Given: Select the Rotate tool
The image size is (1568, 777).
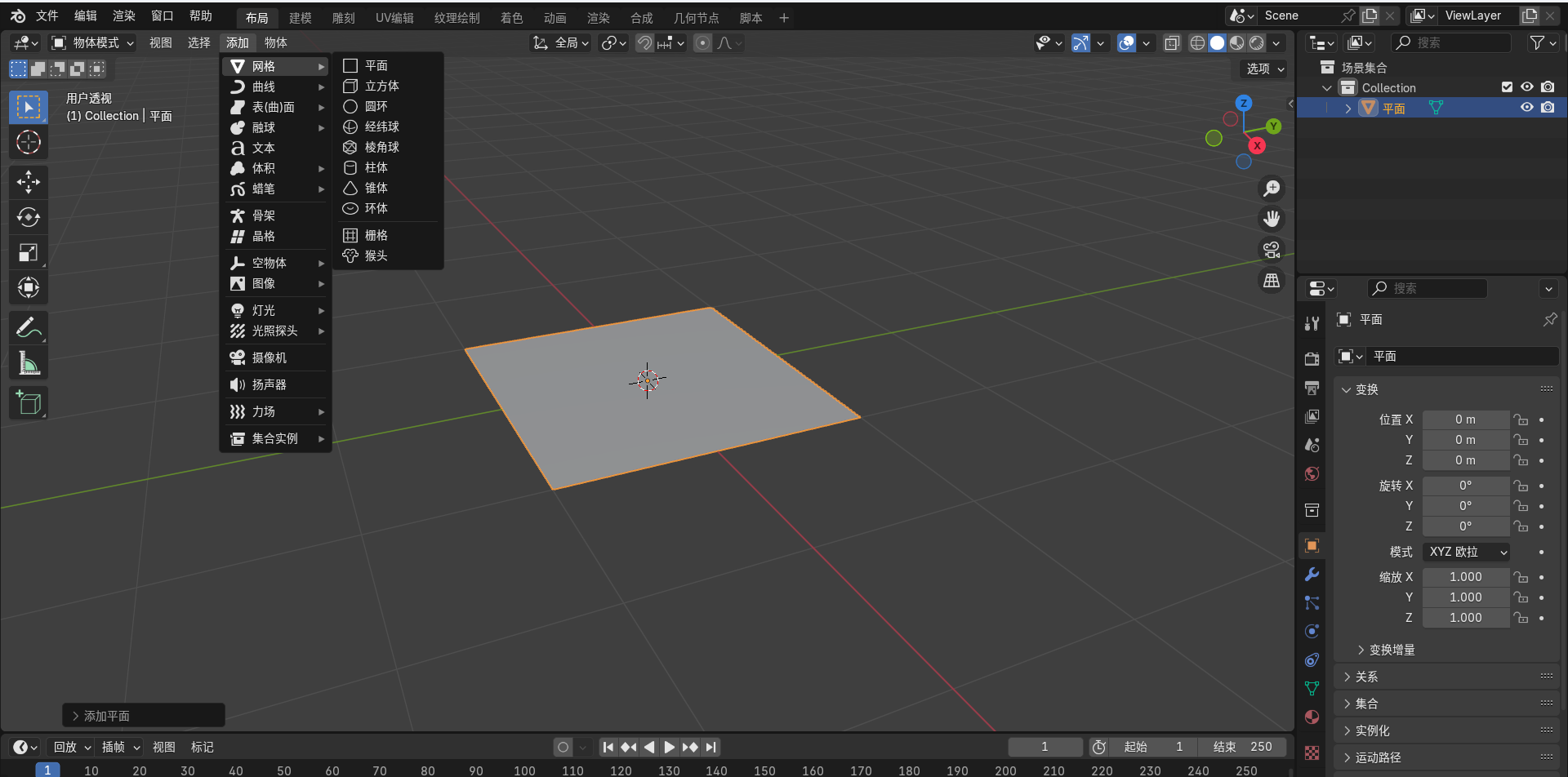Looking at the screenshot, I should click(x=29, y=217).
